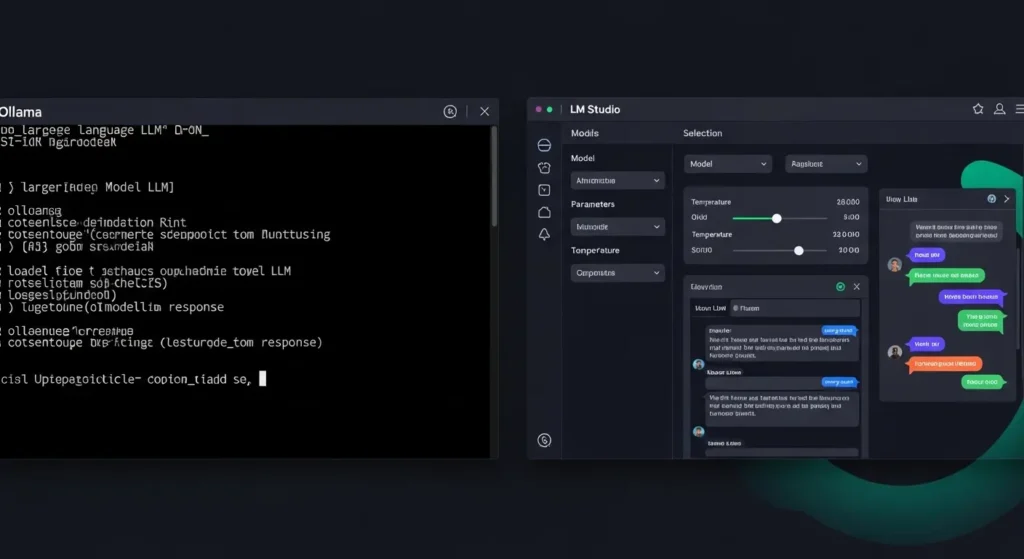Click the circular icon at the sidebar bottom
This screenshot has width=1024, height=559.
point(544,440)
